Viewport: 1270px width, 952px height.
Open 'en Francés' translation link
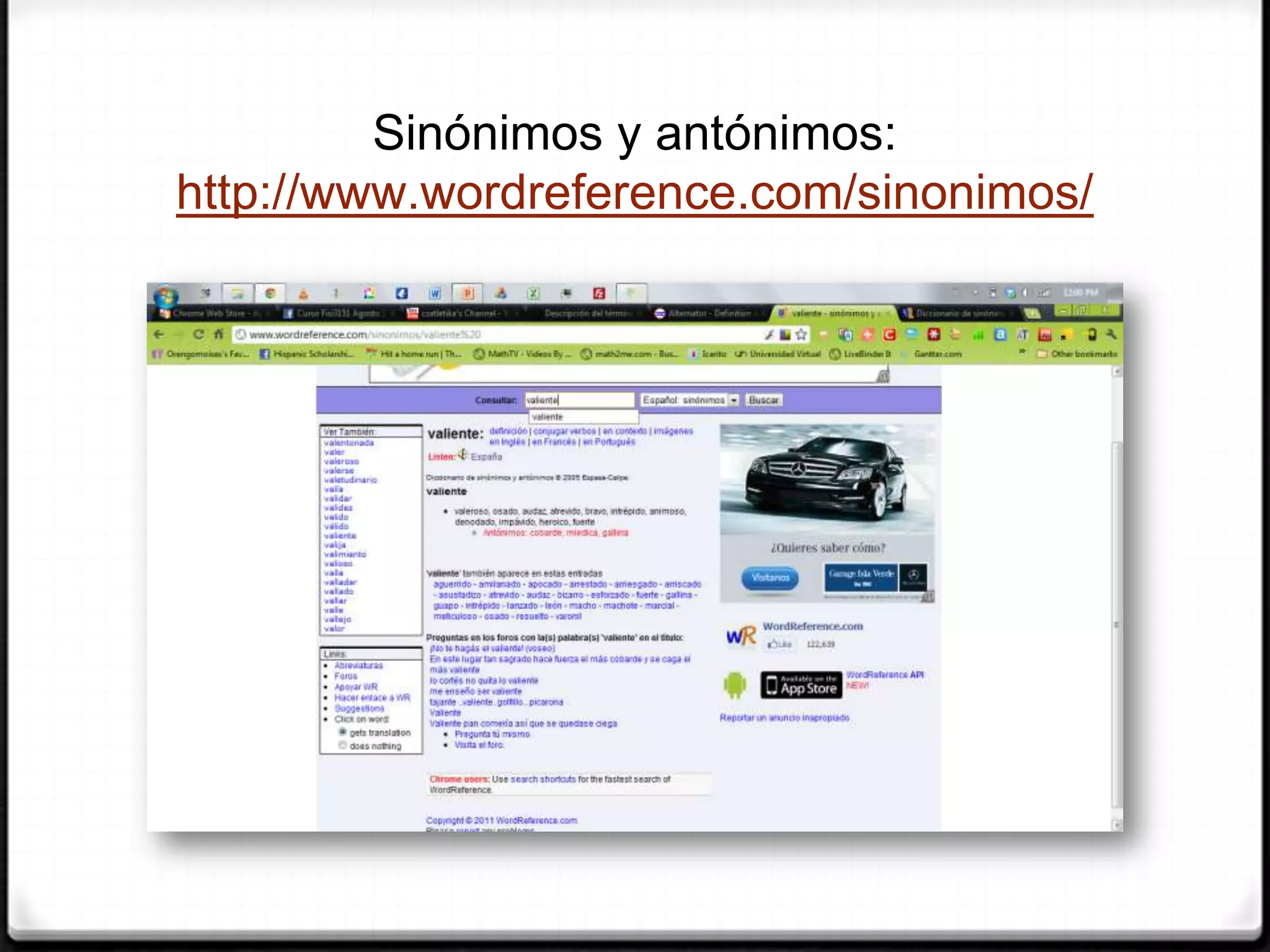(x=554, y=442)
